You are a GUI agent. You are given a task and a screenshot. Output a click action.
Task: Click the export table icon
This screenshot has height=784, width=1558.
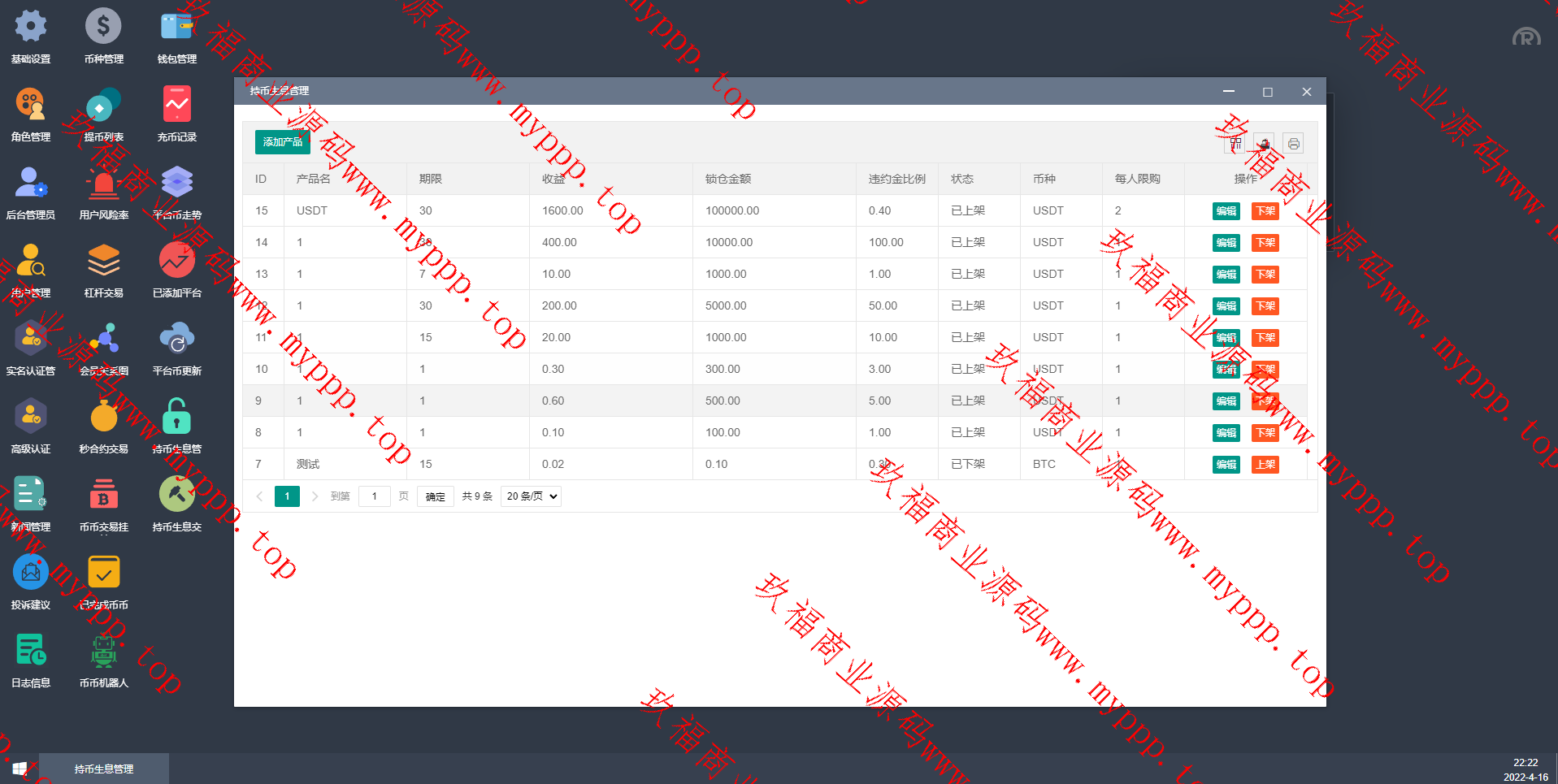[1264, 144]
